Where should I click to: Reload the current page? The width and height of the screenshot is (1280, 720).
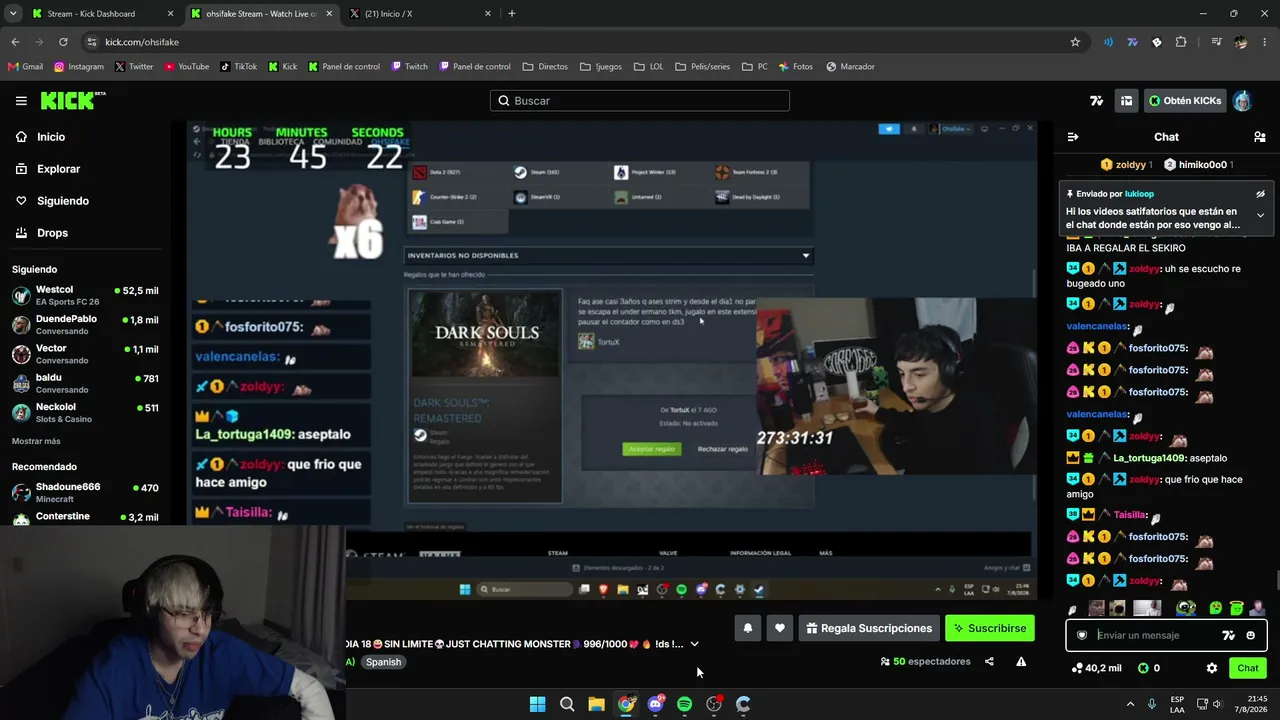point(63,42)
